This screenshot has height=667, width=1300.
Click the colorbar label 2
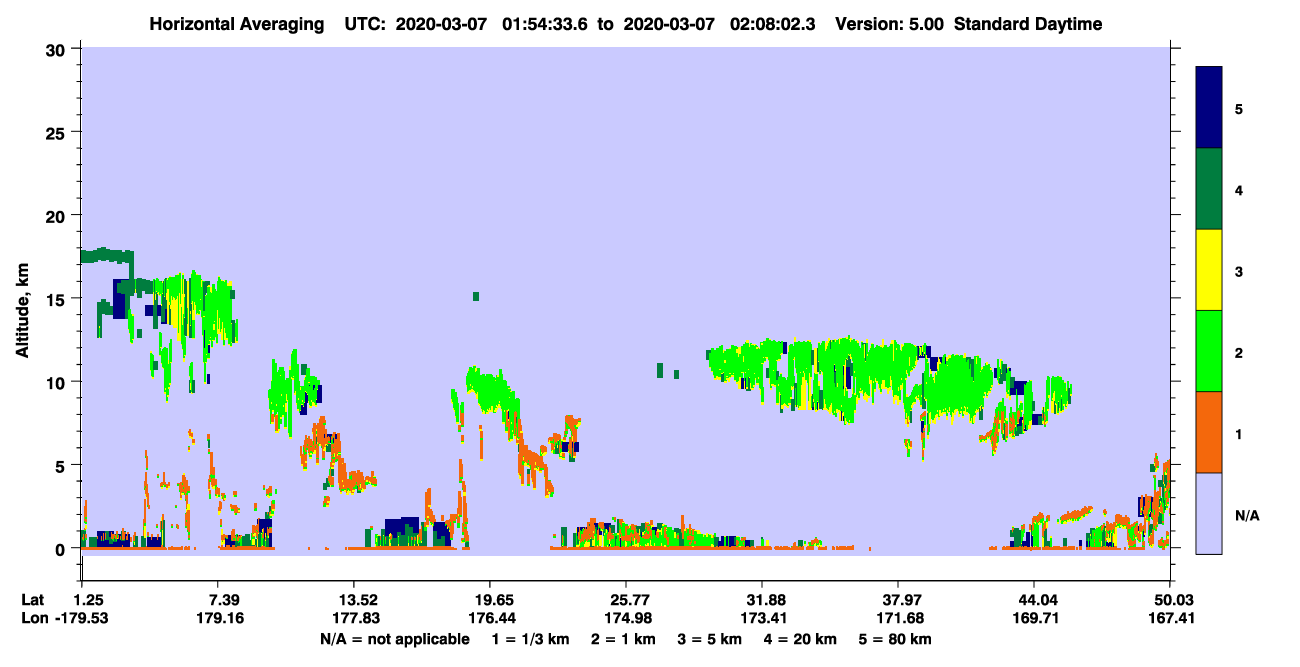[x=1239, y=351]
